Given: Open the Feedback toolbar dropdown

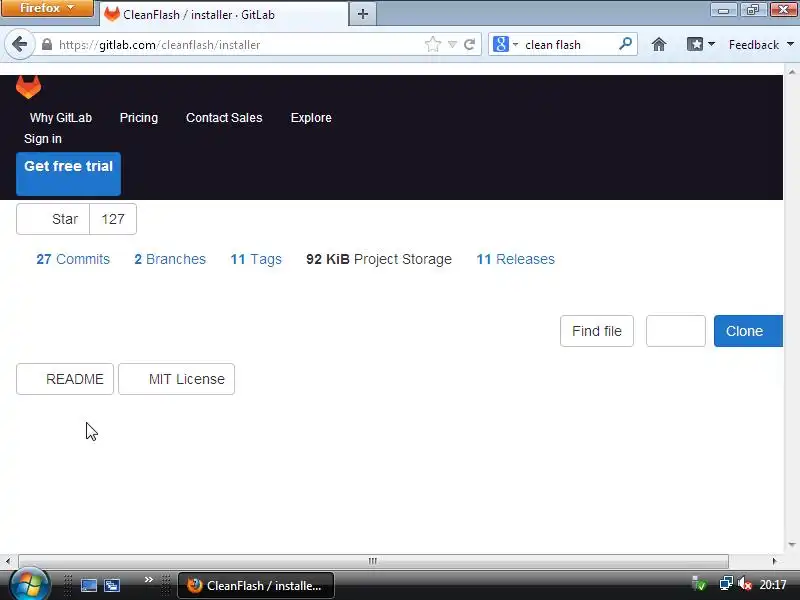Looking at the screenshot, I should pos(761,45).
